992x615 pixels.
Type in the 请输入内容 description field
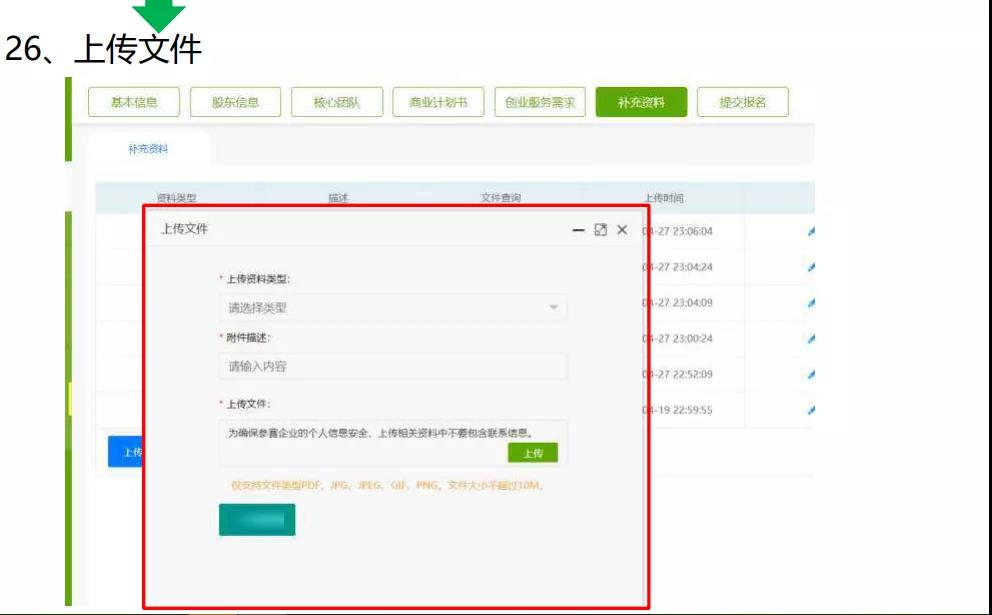(x=392, y=366)
